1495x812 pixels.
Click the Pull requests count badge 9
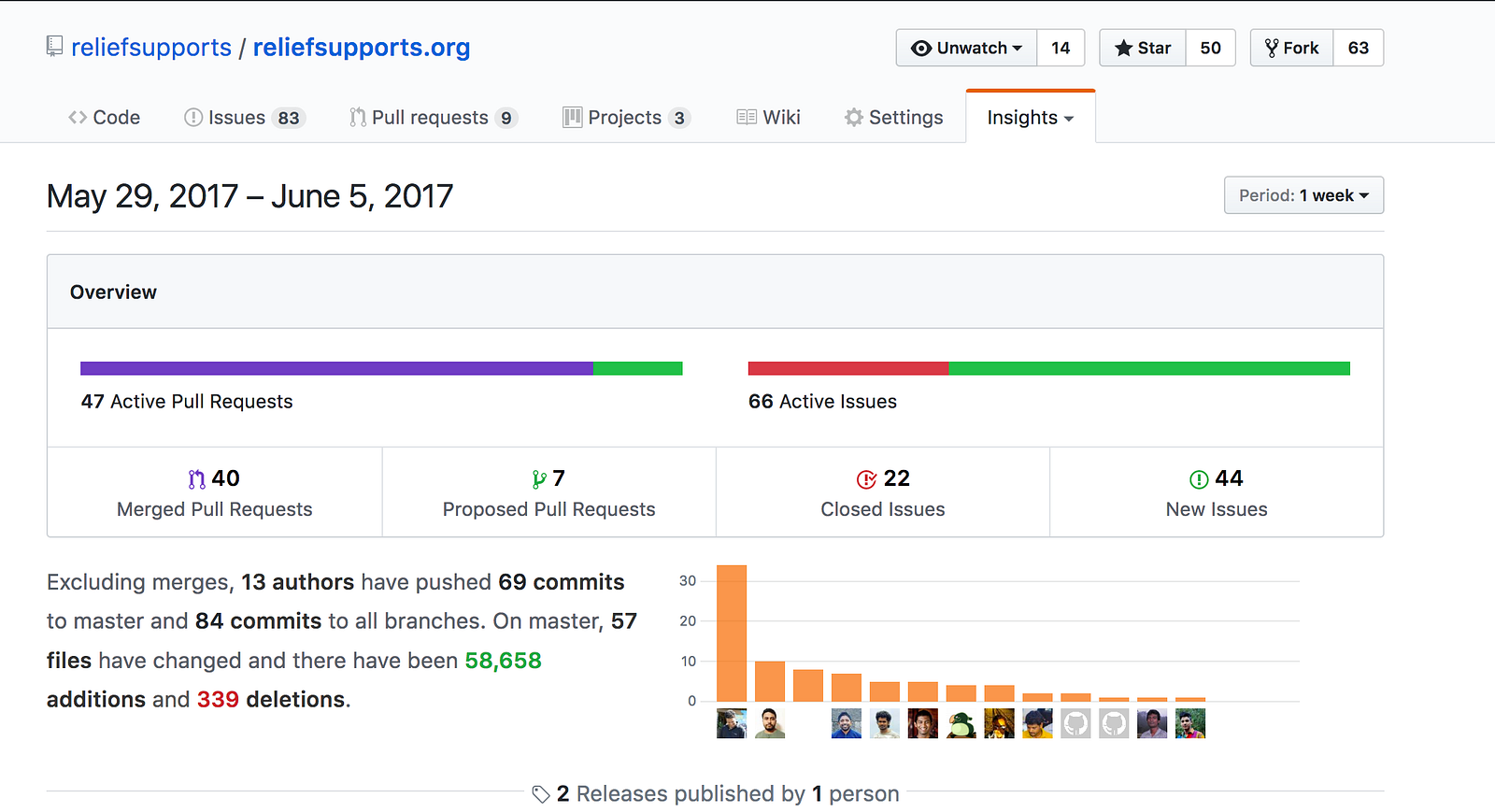click(506, 118)
